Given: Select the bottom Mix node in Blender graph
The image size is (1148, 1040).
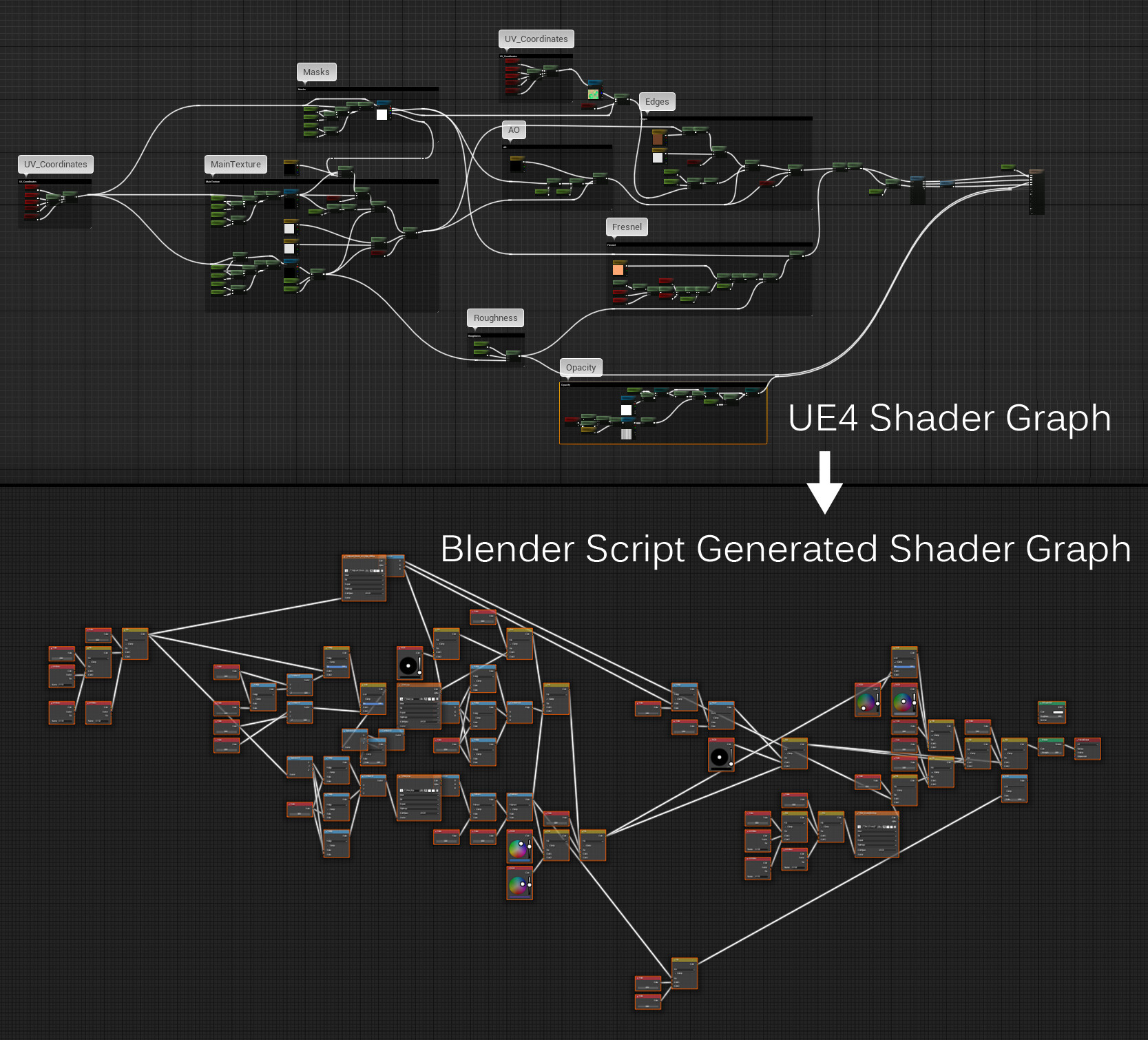Looking at the screenshot, I should pos(685,973).
